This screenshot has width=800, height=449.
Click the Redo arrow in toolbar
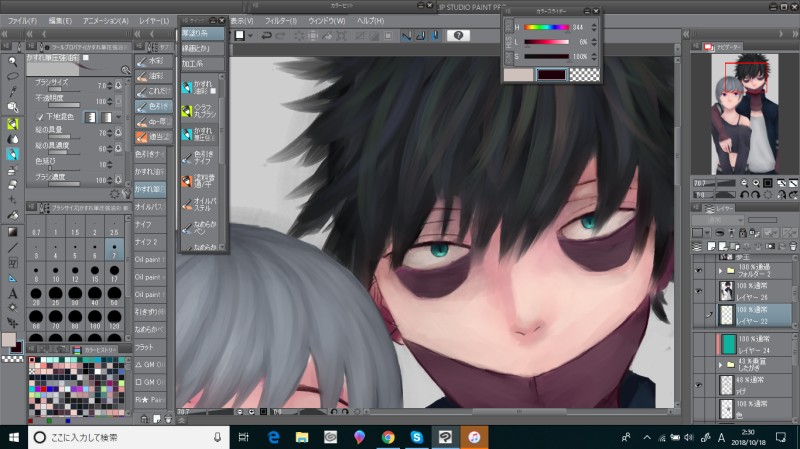tap(281, 35)
